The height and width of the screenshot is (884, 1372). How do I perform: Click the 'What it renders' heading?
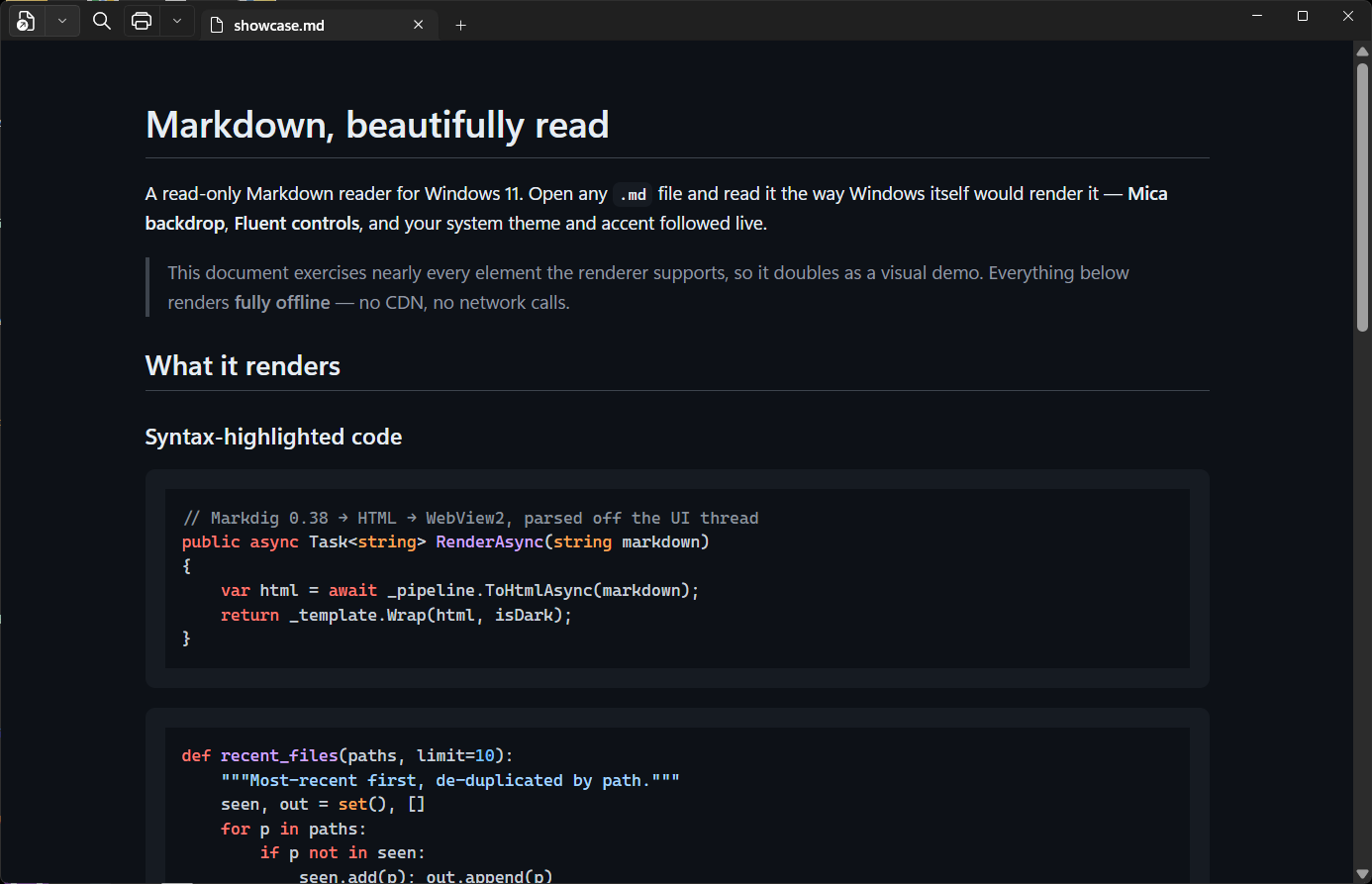(x=243, y=366)
